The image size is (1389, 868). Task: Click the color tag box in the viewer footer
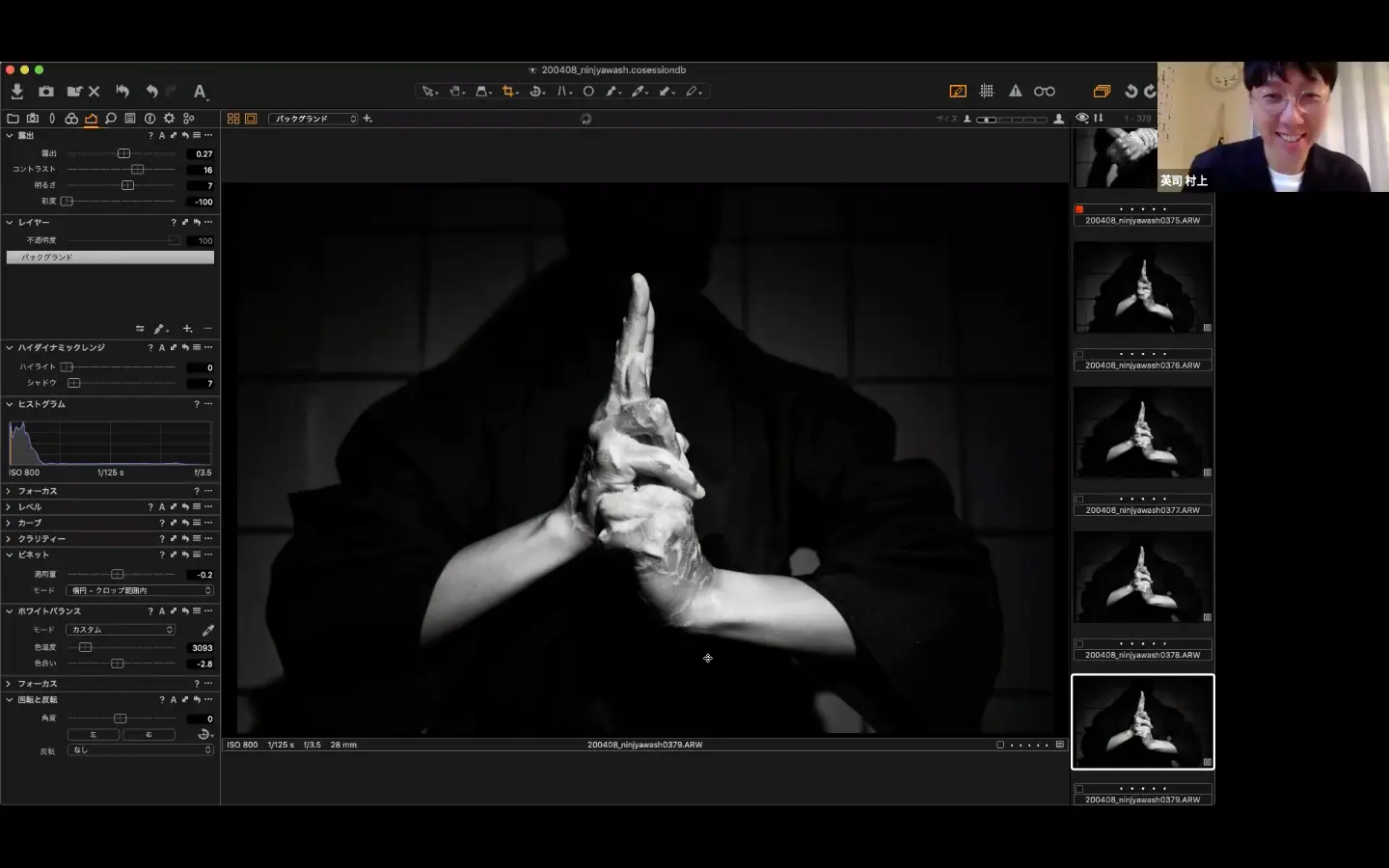point(1000,745)
